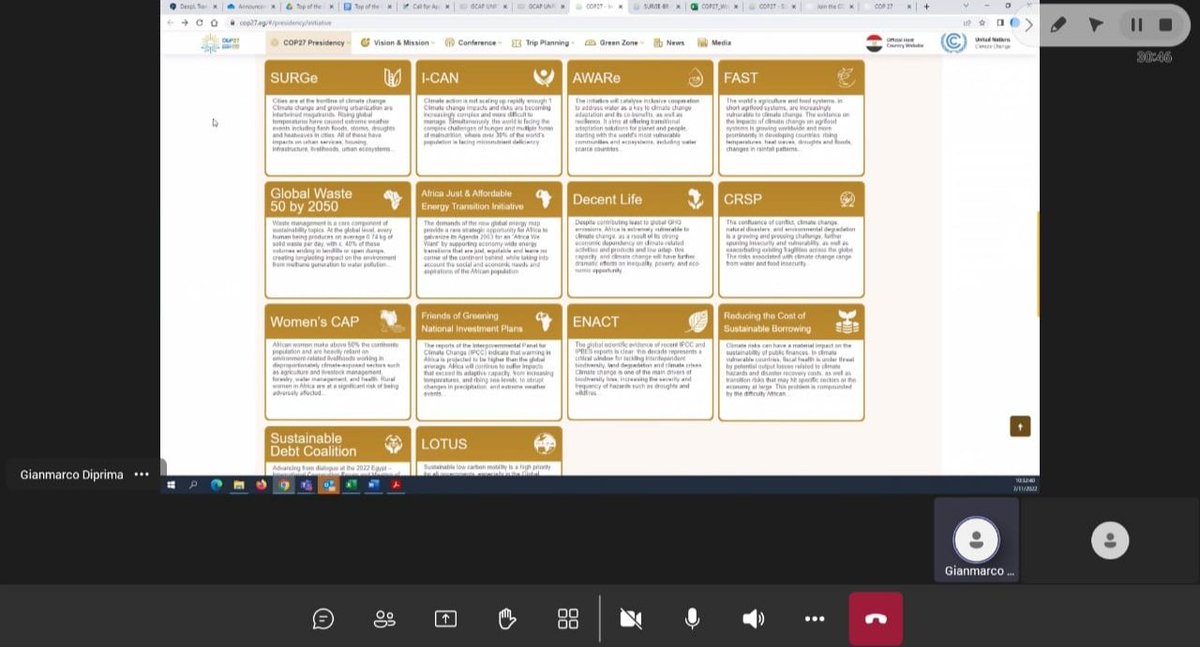This screenshot has width=1200, height=647.
Task: Hang up the call
Action: [876, 619]
